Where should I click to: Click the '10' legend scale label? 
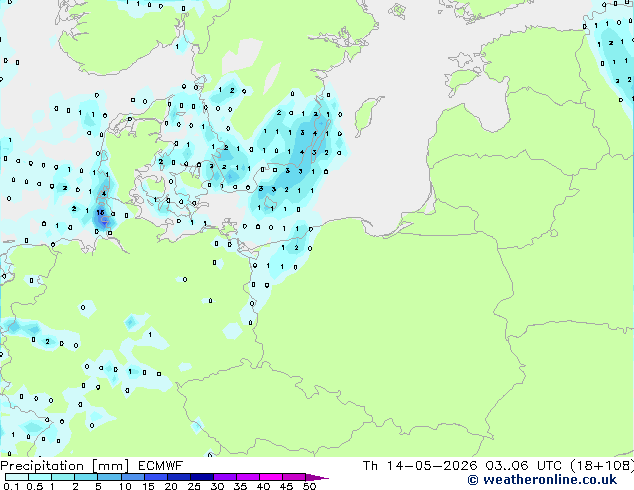pyautogui.click(x=125, y=486)
